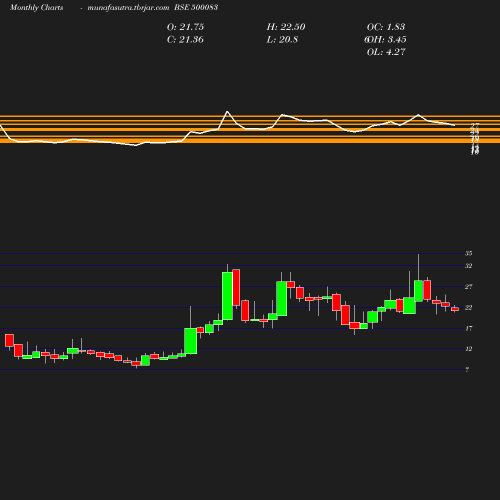The image size is (500, 500).
Task: Select the "OC: 1.83" reading
Action: point(386,27)
